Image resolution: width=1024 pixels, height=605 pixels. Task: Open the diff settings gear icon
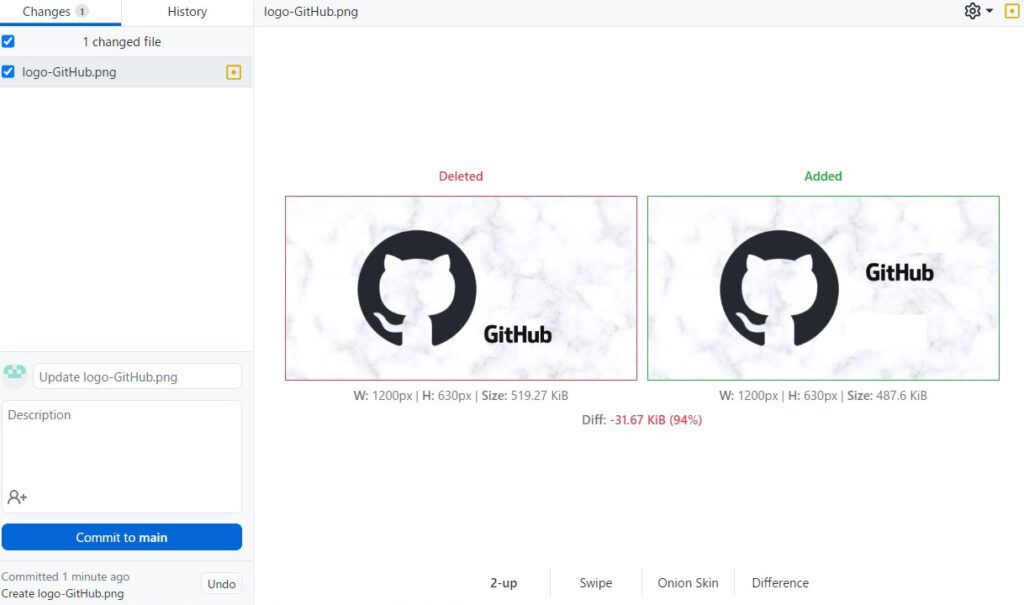972,11
